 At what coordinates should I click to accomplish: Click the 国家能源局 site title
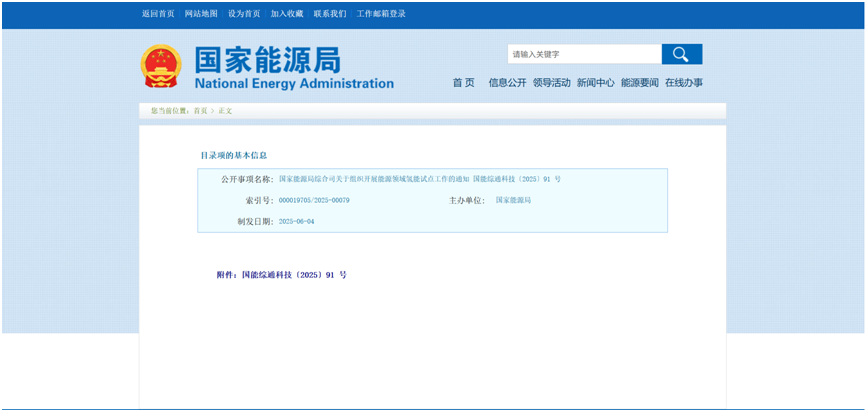(x=267, y=59)
